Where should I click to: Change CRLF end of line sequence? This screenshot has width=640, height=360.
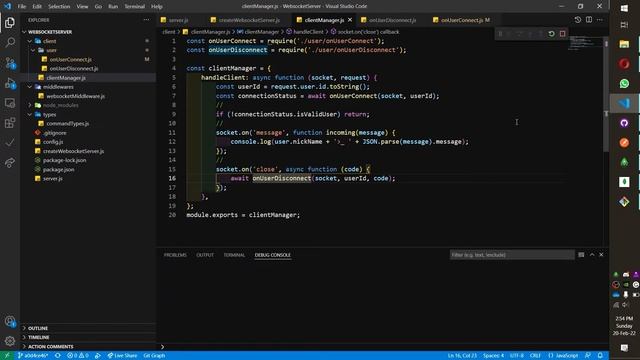click(535, 356)
